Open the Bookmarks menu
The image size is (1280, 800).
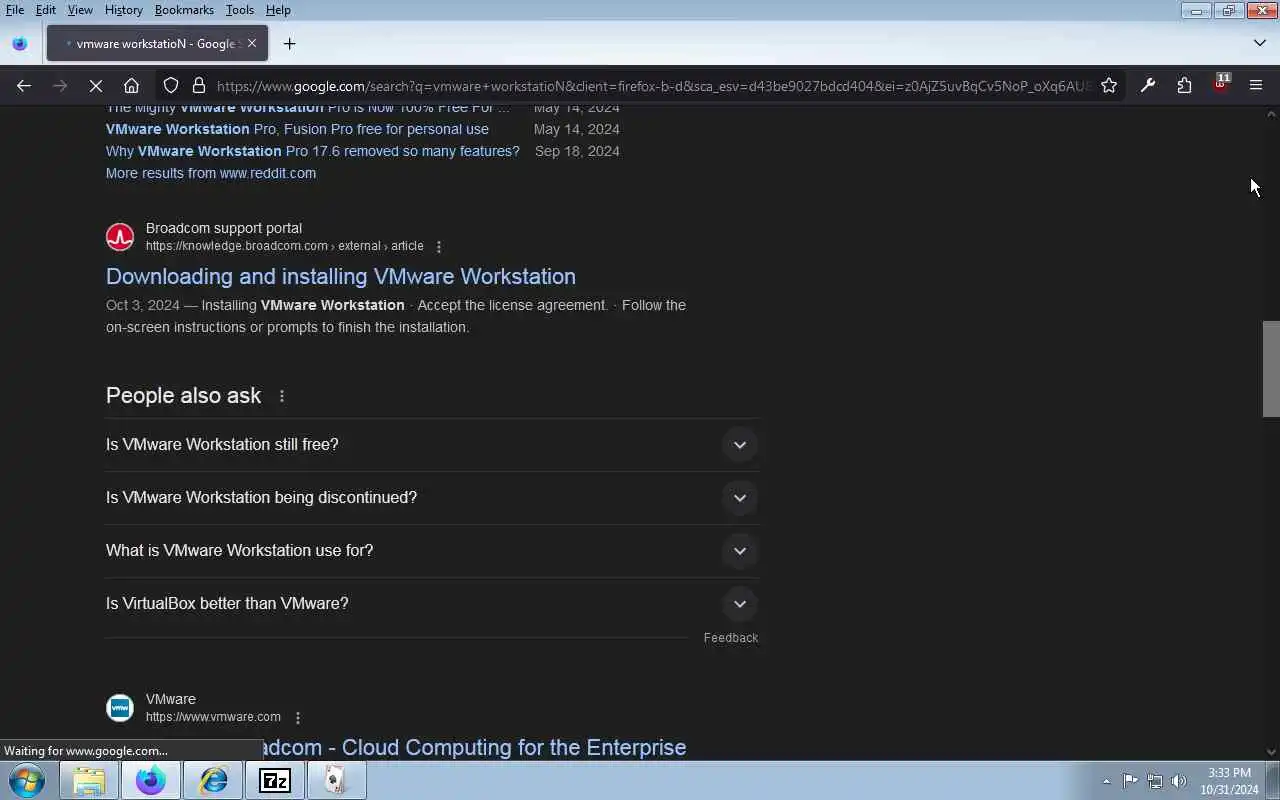[184, 10]
